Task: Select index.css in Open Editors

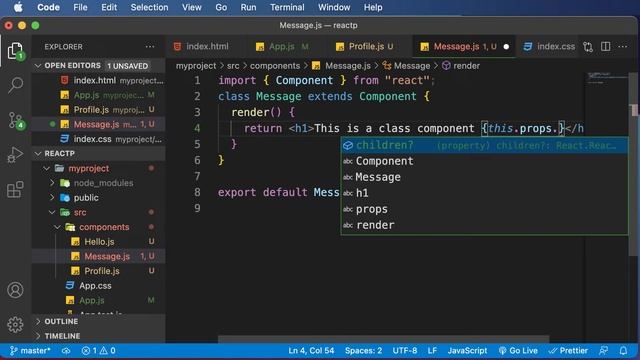Action: coord(99,139)
